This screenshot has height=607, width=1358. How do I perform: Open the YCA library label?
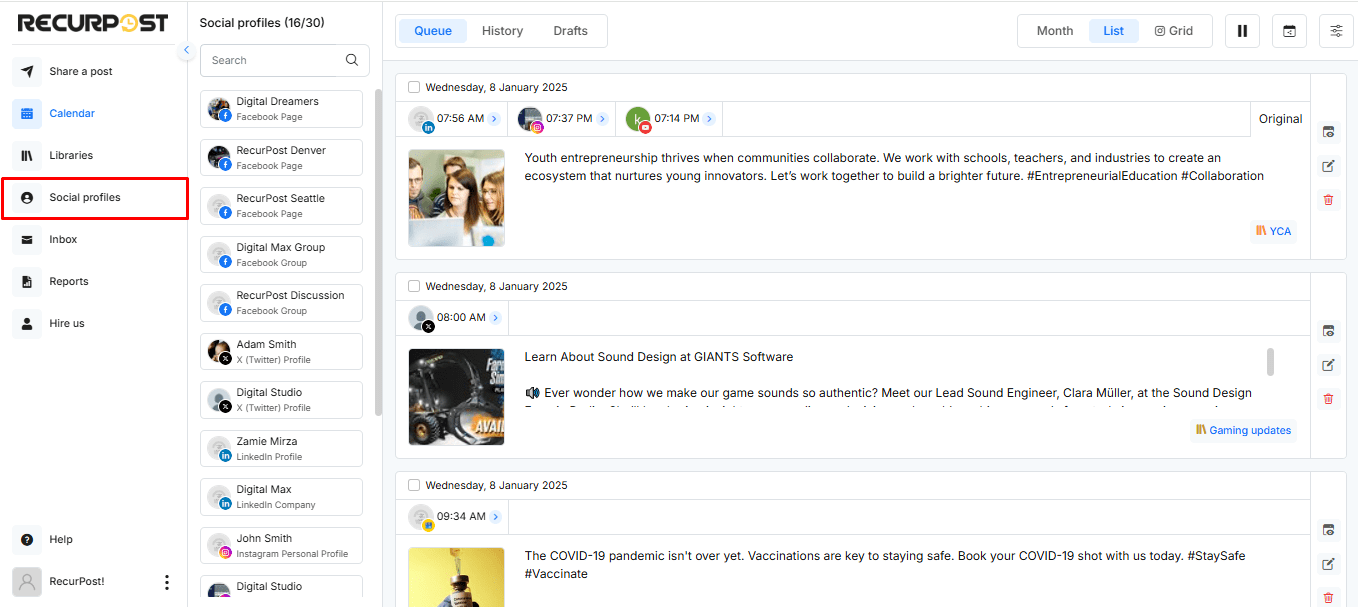coord(1273,230)
